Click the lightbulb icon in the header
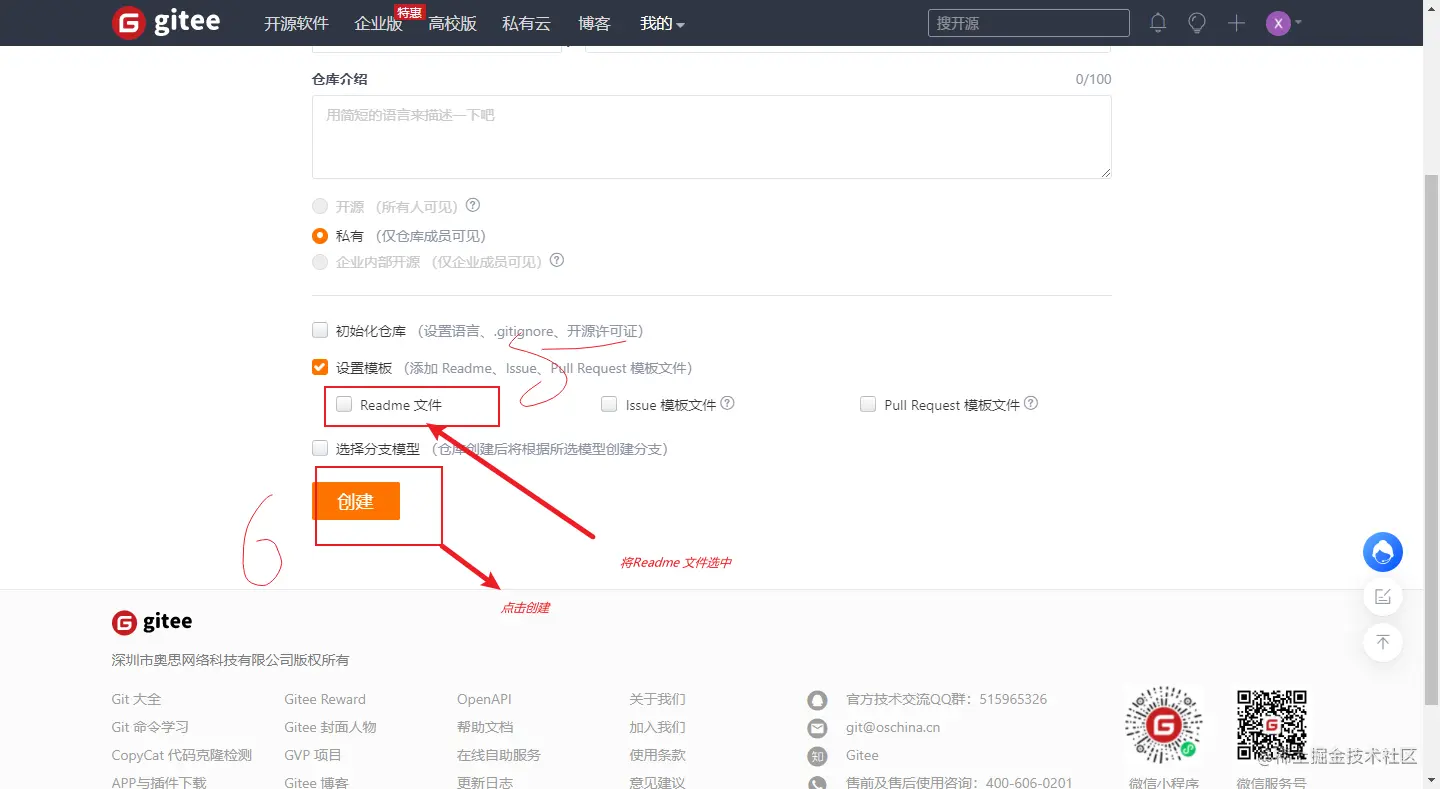The height and width of the screenshot is (789, 1440). pyautogui.click(x=1197, y=23)
